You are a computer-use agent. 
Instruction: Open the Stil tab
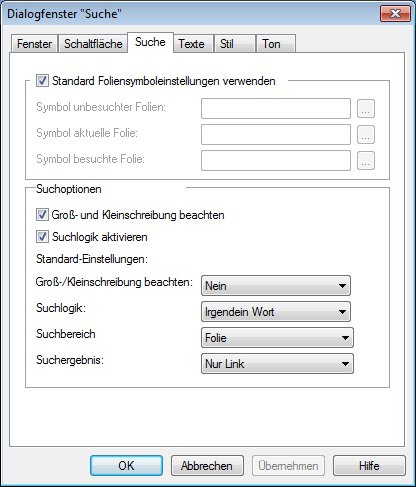(235, 44)
